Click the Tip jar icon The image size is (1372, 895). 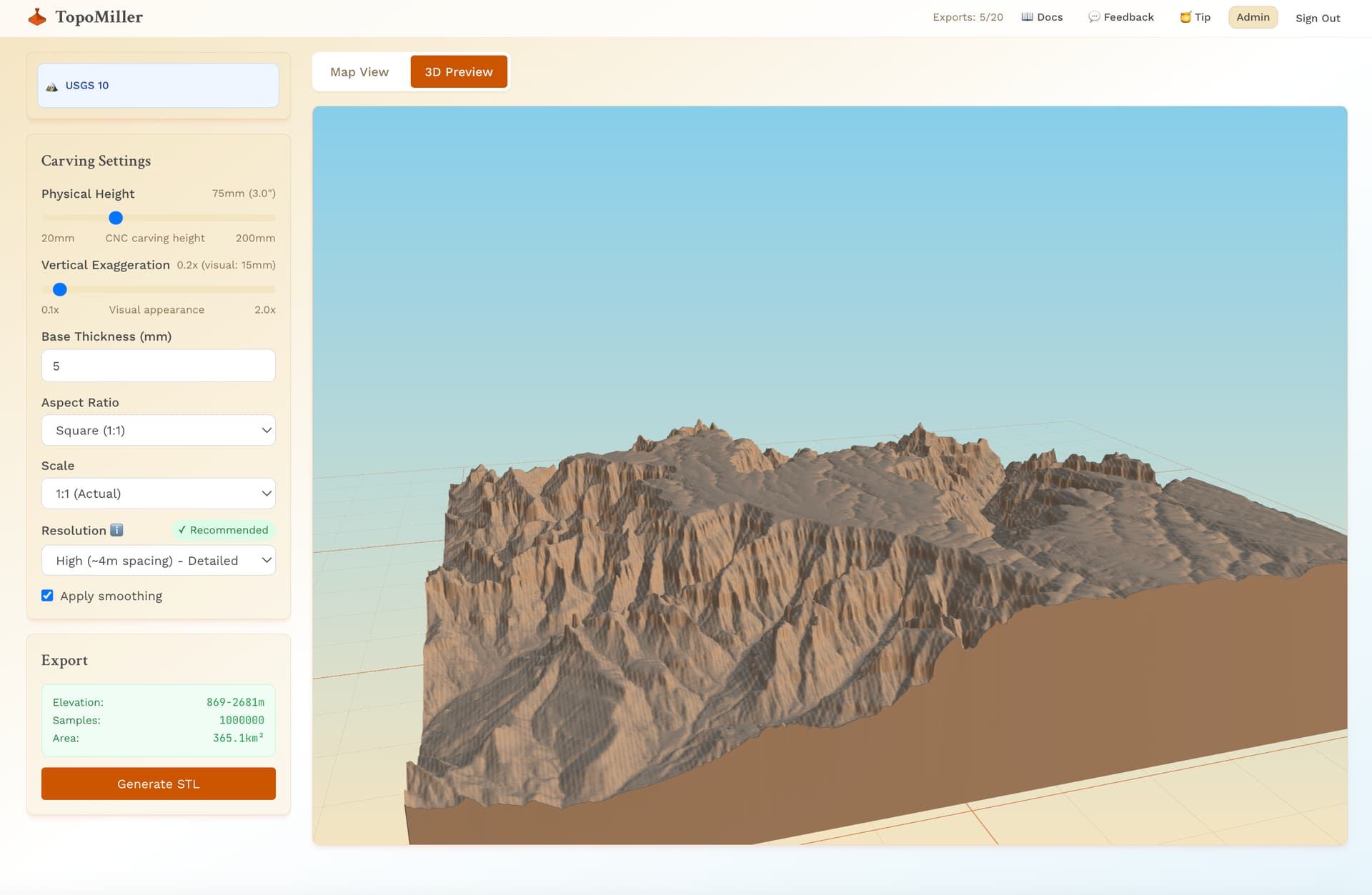point(1185,17)
